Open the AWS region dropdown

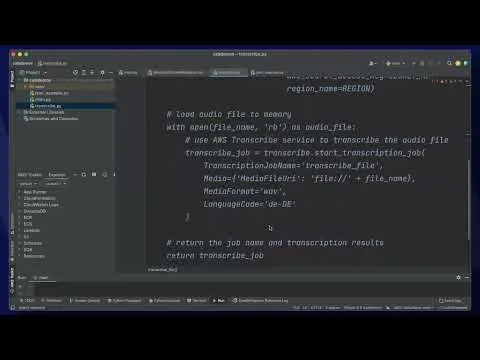click(55, 184)
